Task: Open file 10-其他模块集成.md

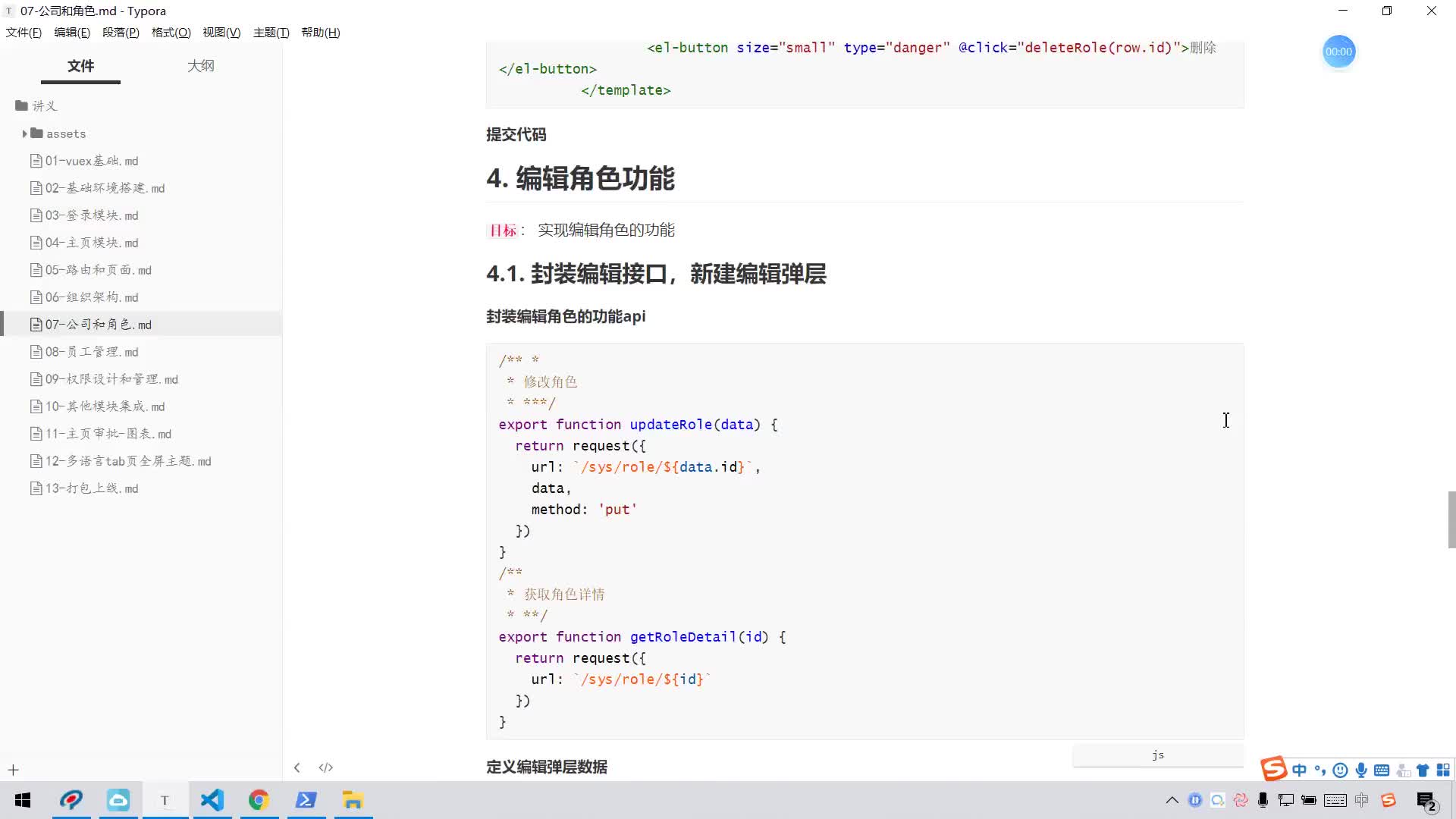Action: (x=141, y=406)
